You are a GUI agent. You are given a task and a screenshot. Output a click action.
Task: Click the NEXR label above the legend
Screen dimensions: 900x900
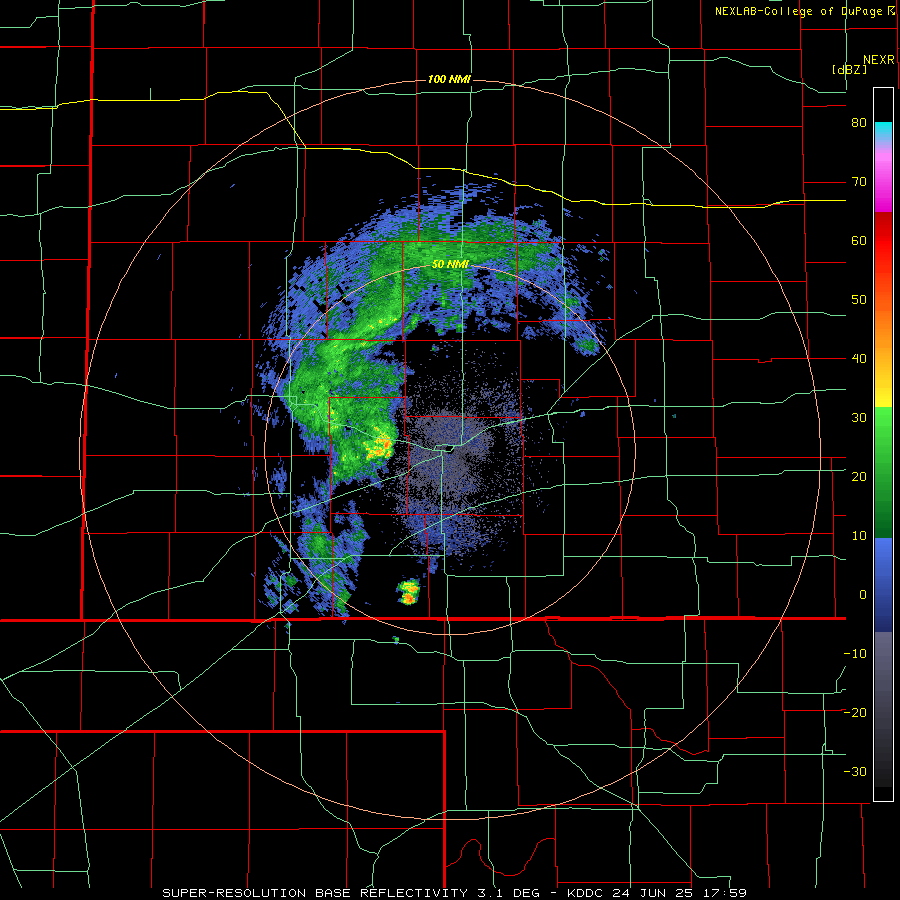tap(878, 60)
